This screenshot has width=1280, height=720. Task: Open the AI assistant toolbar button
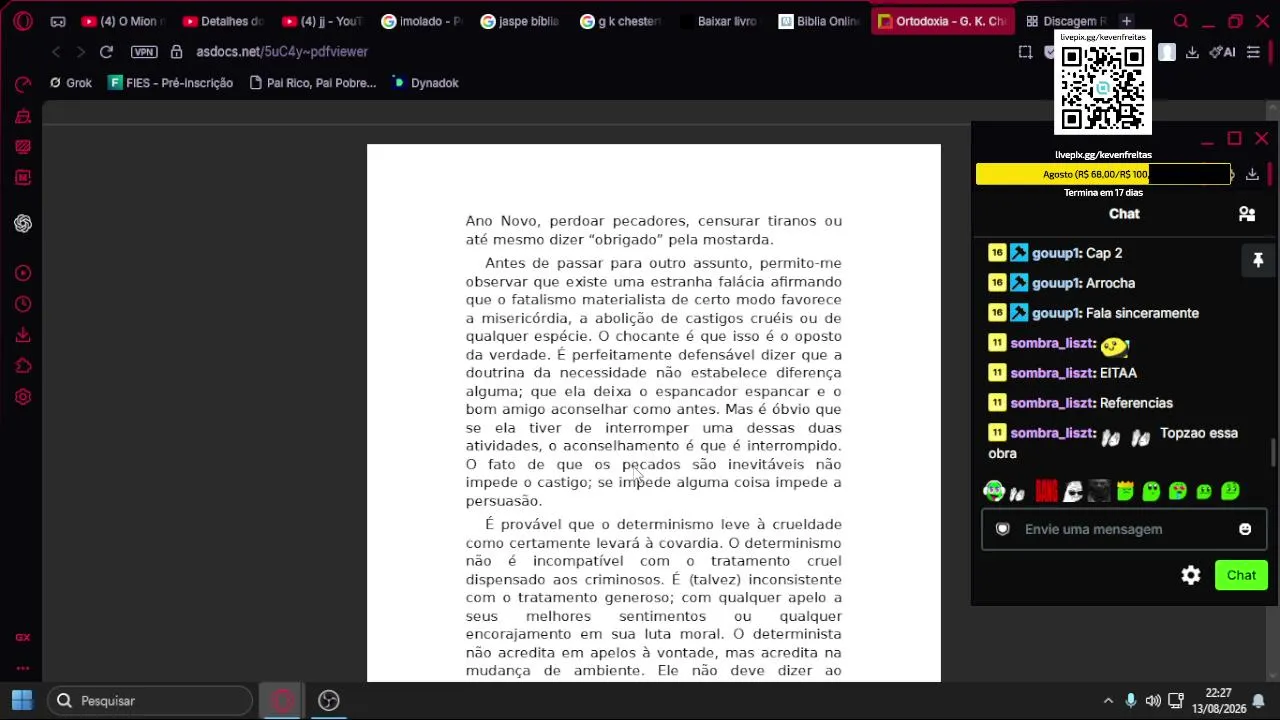coord(1222,52)
